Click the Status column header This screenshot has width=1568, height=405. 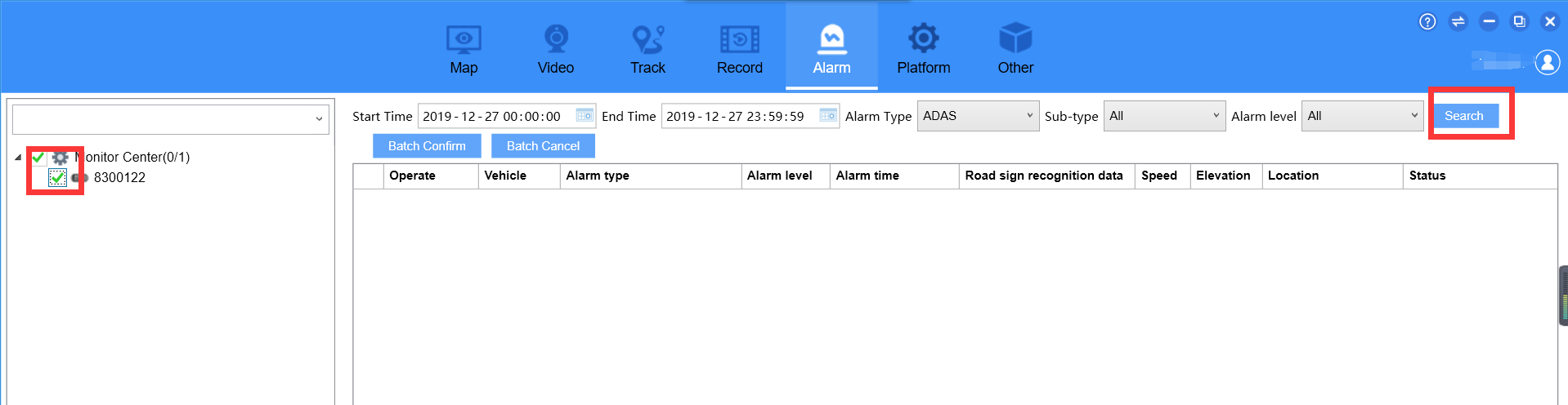tap(1480, 176)
